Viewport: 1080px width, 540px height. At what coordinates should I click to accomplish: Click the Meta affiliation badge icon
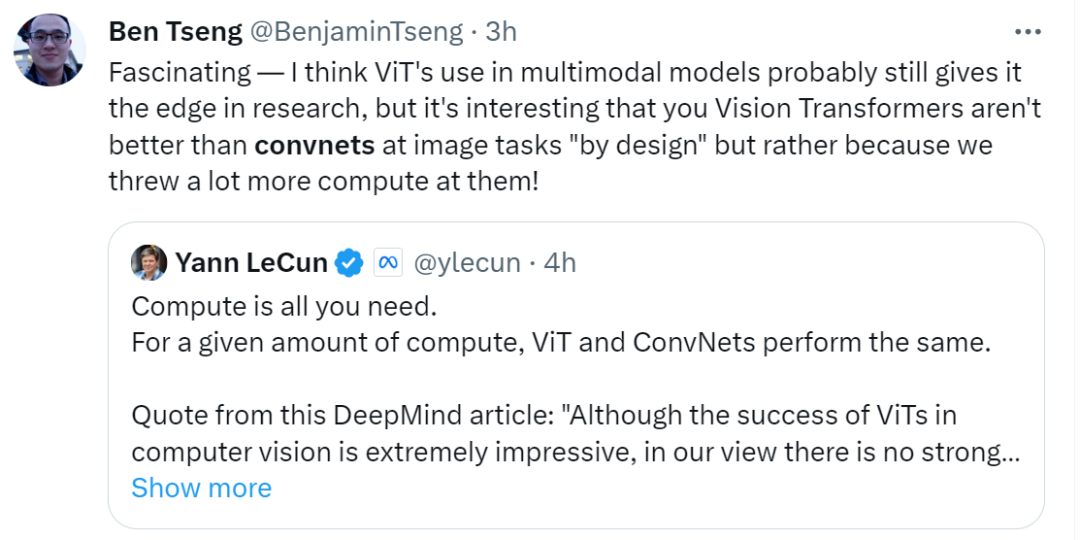[387, 263]
